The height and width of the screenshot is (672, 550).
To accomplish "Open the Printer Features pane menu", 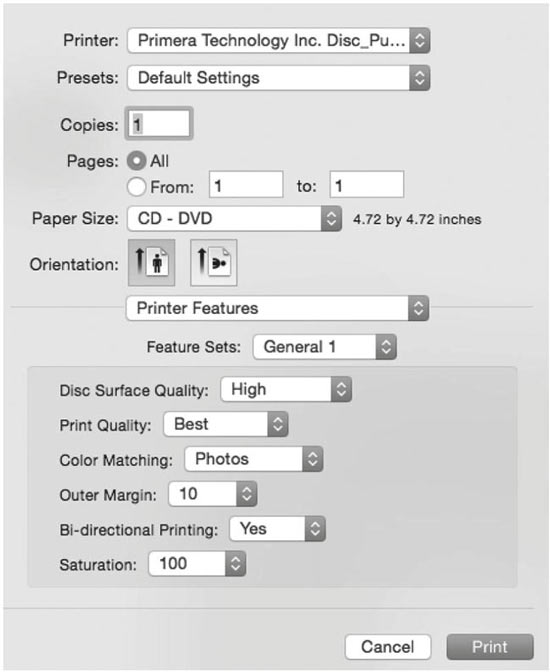I will click(277, 308).
